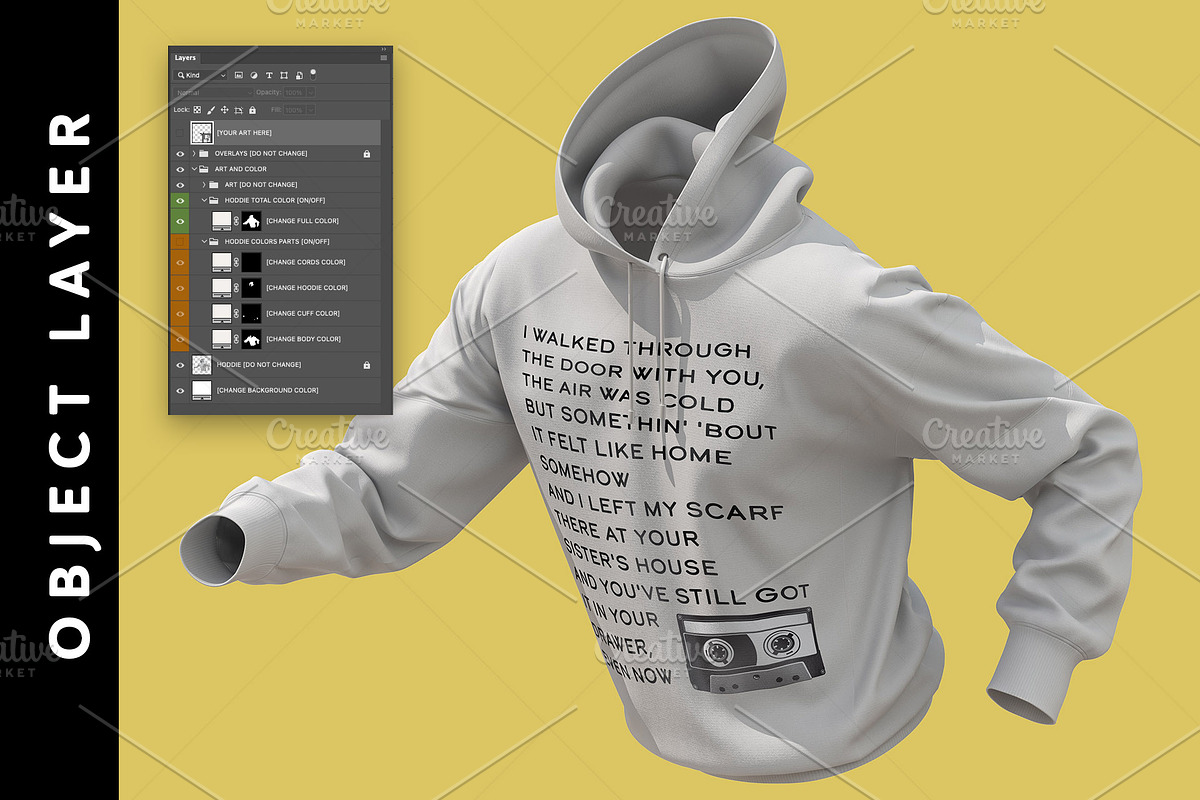
Task: Select HODDIE [DO NOT CHANGE] layer thumbnail
Action: tap(202, 365)
